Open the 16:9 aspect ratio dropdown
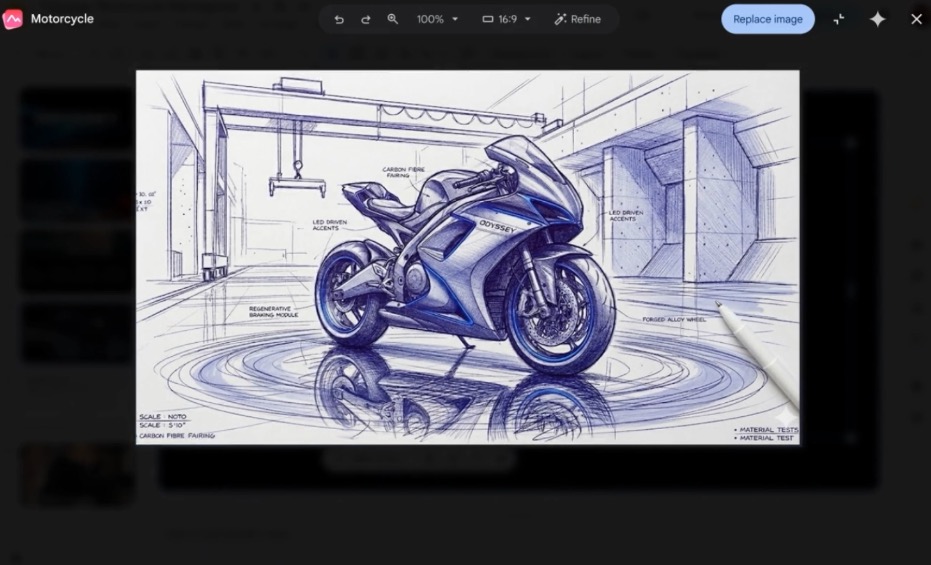Image resolution: width=931 pixels, height=565 pixels. click(506, 19)
